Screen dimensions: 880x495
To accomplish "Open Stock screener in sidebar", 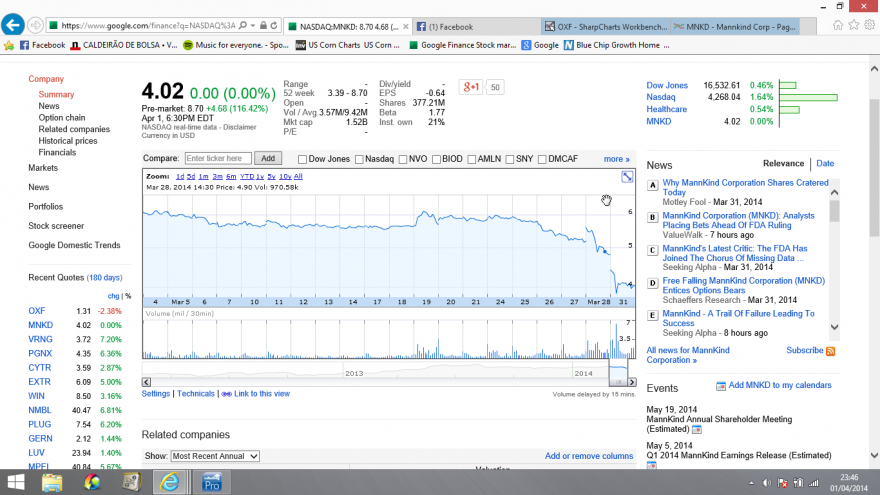I will click(56, 226).
